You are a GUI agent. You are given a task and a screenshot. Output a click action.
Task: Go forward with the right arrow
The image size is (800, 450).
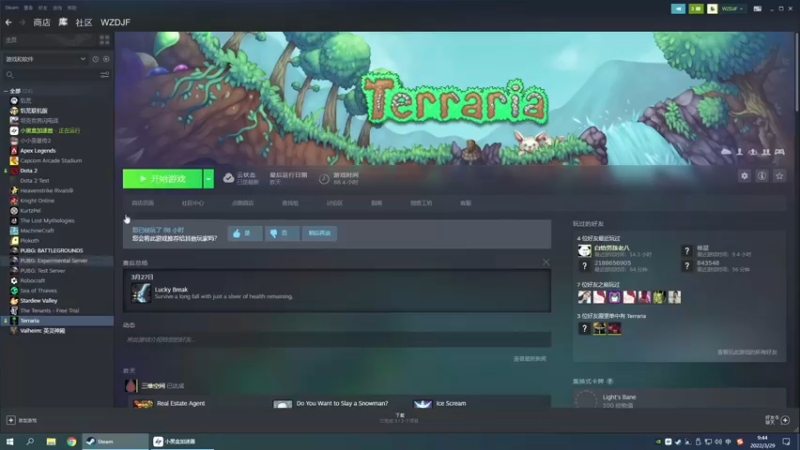tap(22, 22)
